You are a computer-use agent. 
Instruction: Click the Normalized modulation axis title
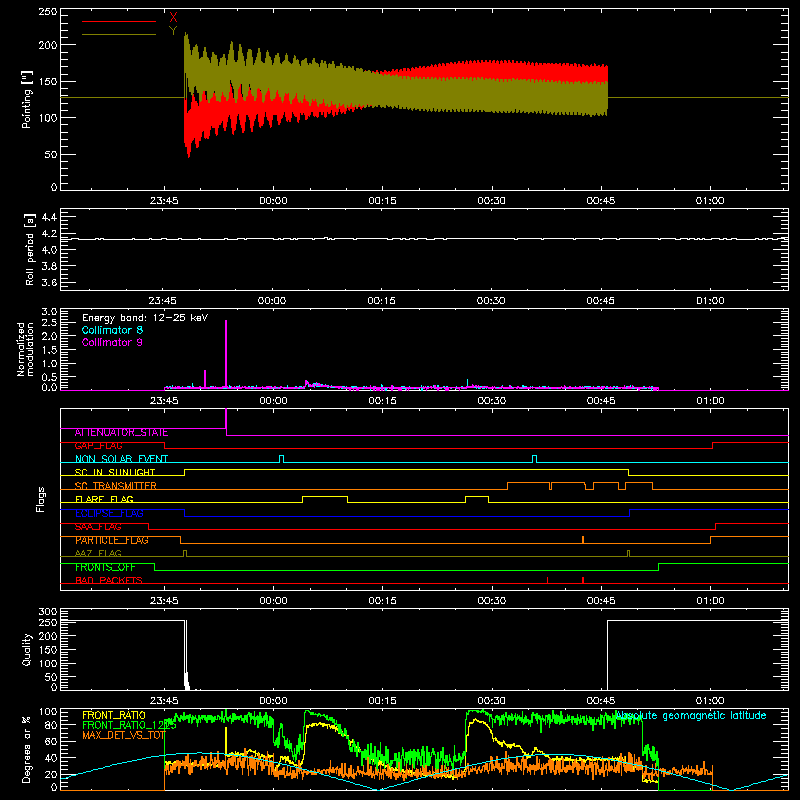pyautogui.click(x=26, y=349)
